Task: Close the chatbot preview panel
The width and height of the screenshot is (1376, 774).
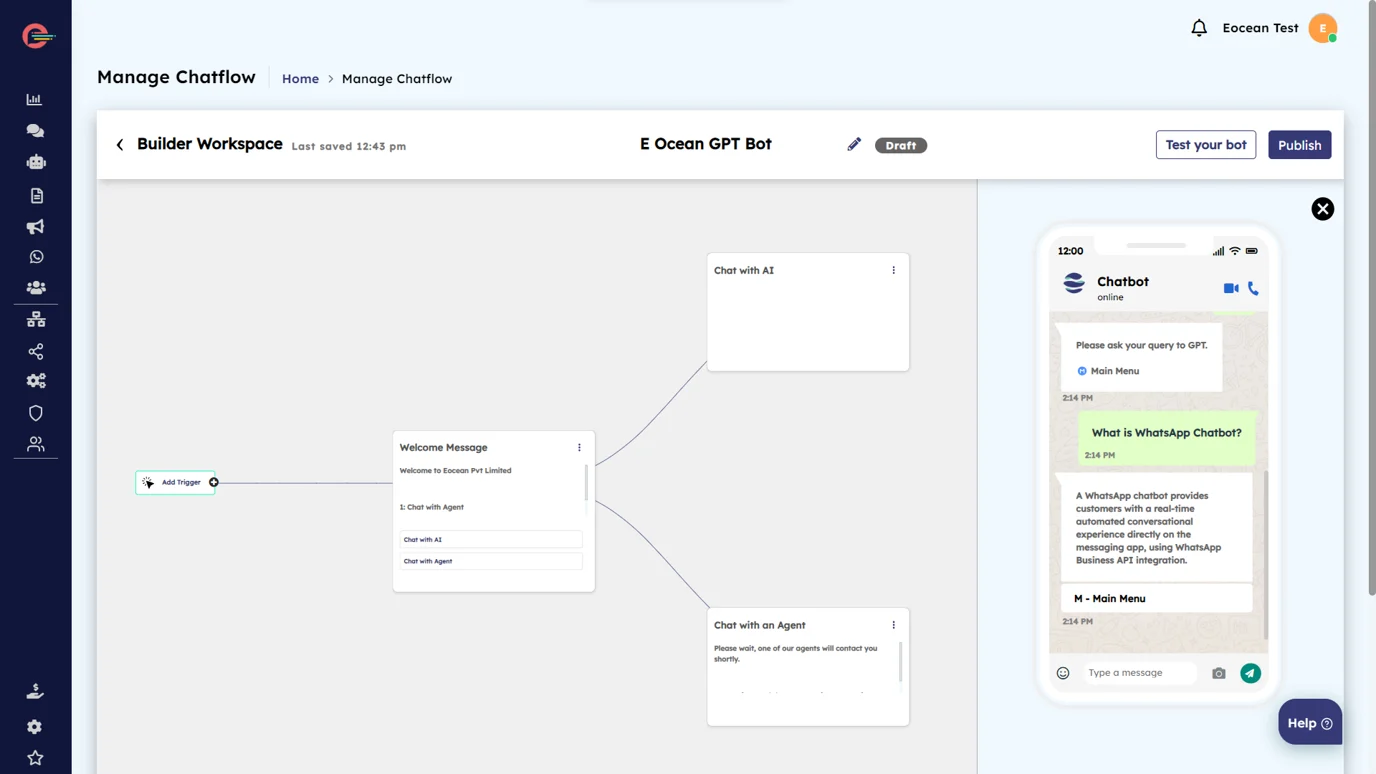Action: click(1322, 209)
